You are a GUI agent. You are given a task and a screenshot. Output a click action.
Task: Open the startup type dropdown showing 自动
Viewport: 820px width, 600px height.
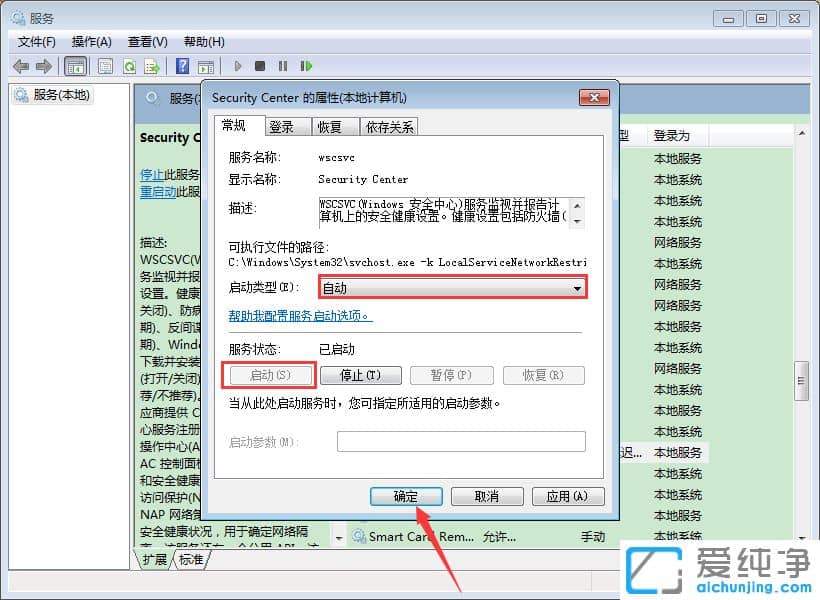(x=577, y=286)
